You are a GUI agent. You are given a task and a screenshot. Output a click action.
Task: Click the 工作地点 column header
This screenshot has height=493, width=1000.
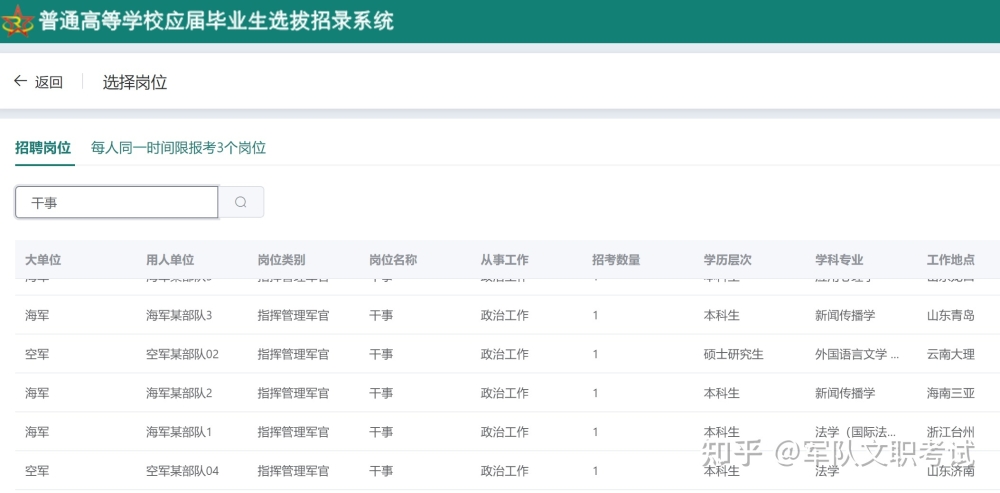click(951, 260)
